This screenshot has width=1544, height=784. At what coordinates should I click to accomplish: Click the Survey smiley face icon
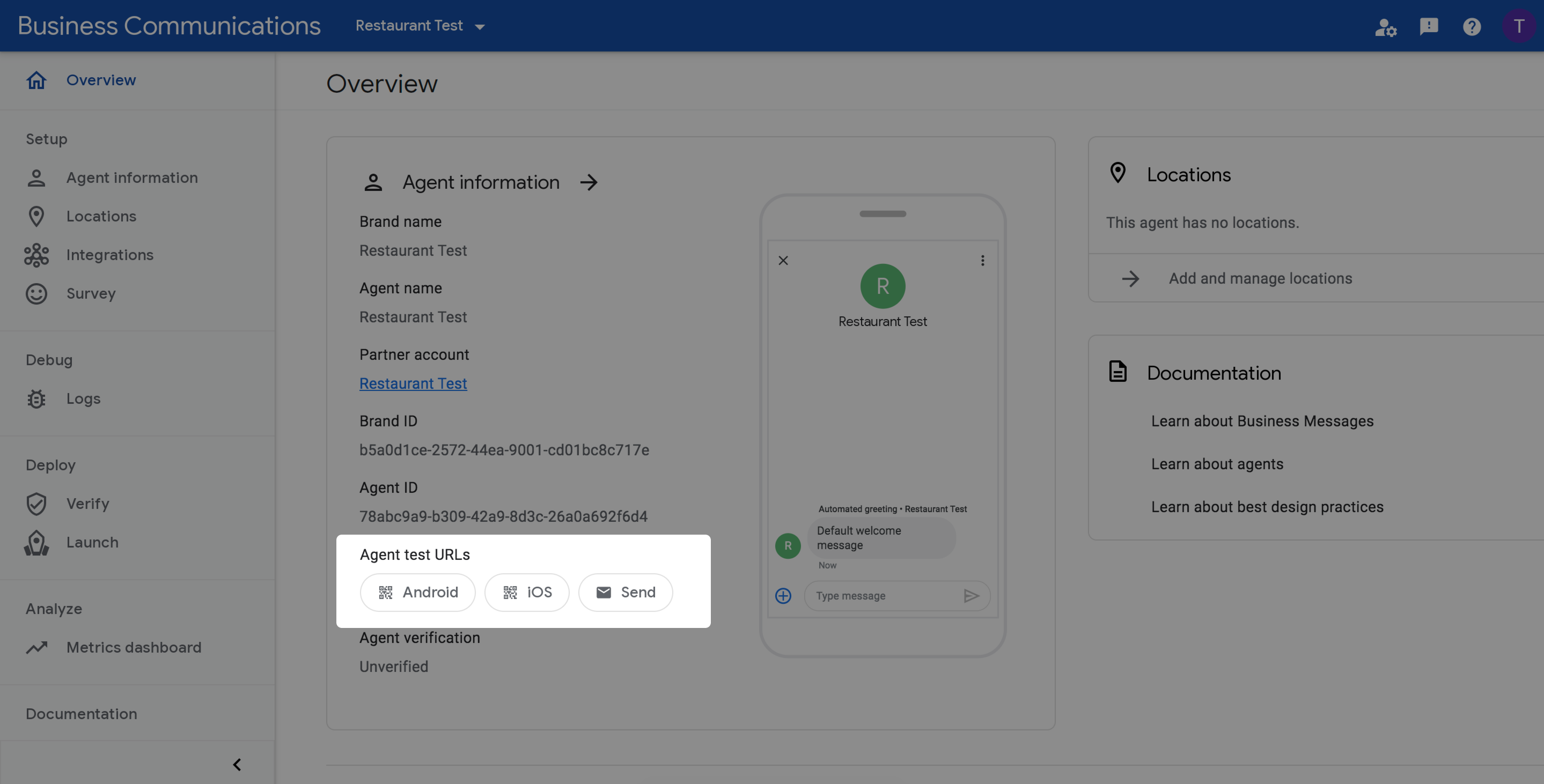(x=34, y=294)
